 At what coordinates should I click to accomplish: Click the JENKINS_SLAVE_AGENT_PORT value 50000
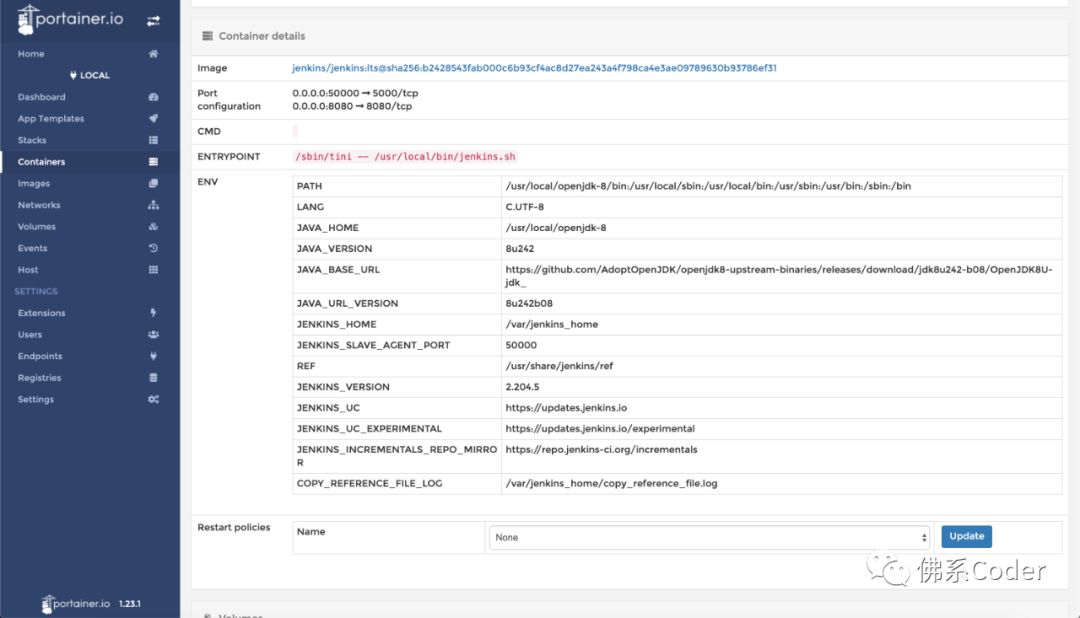521,345
